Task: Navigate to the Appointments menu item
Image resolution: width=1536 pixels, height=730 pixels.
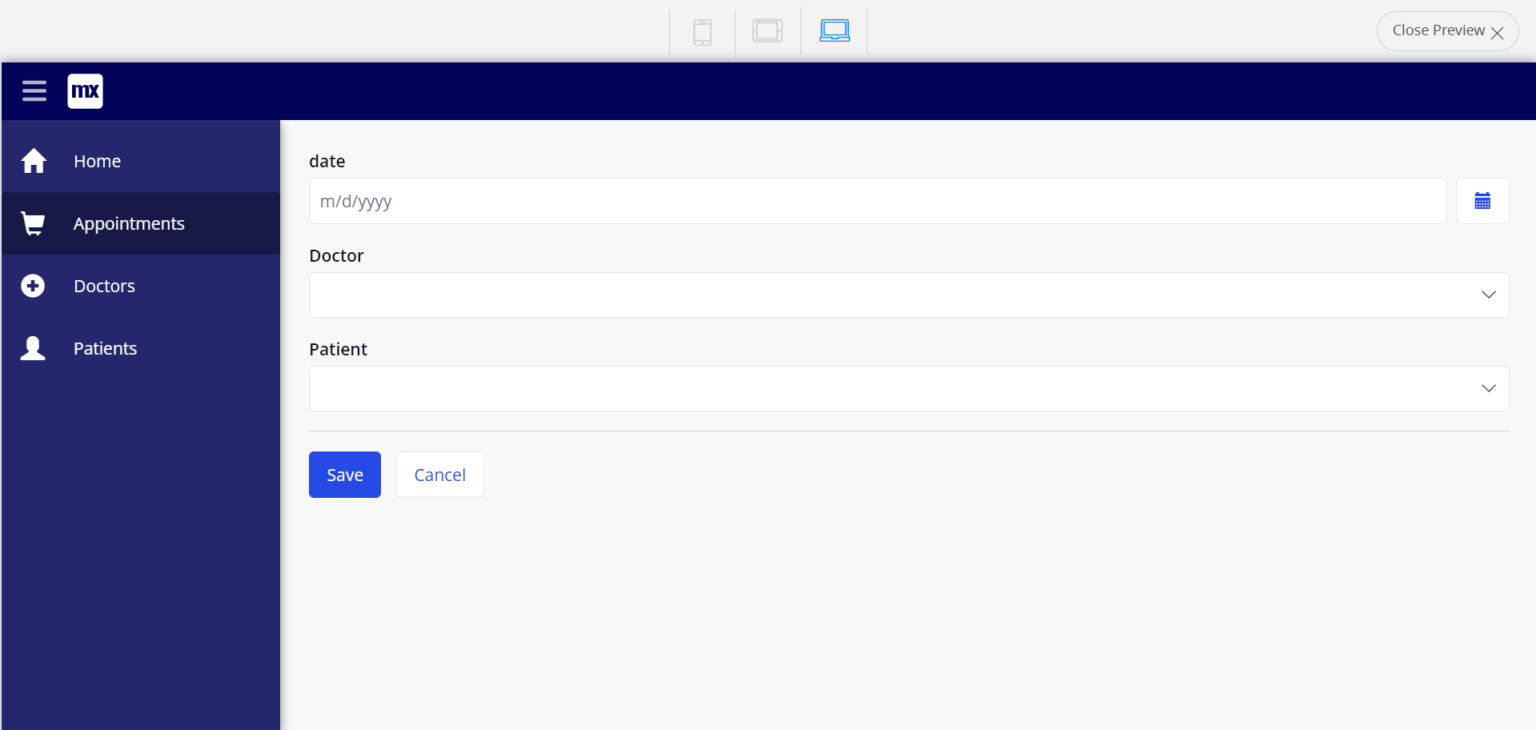Action: (129, 223)
